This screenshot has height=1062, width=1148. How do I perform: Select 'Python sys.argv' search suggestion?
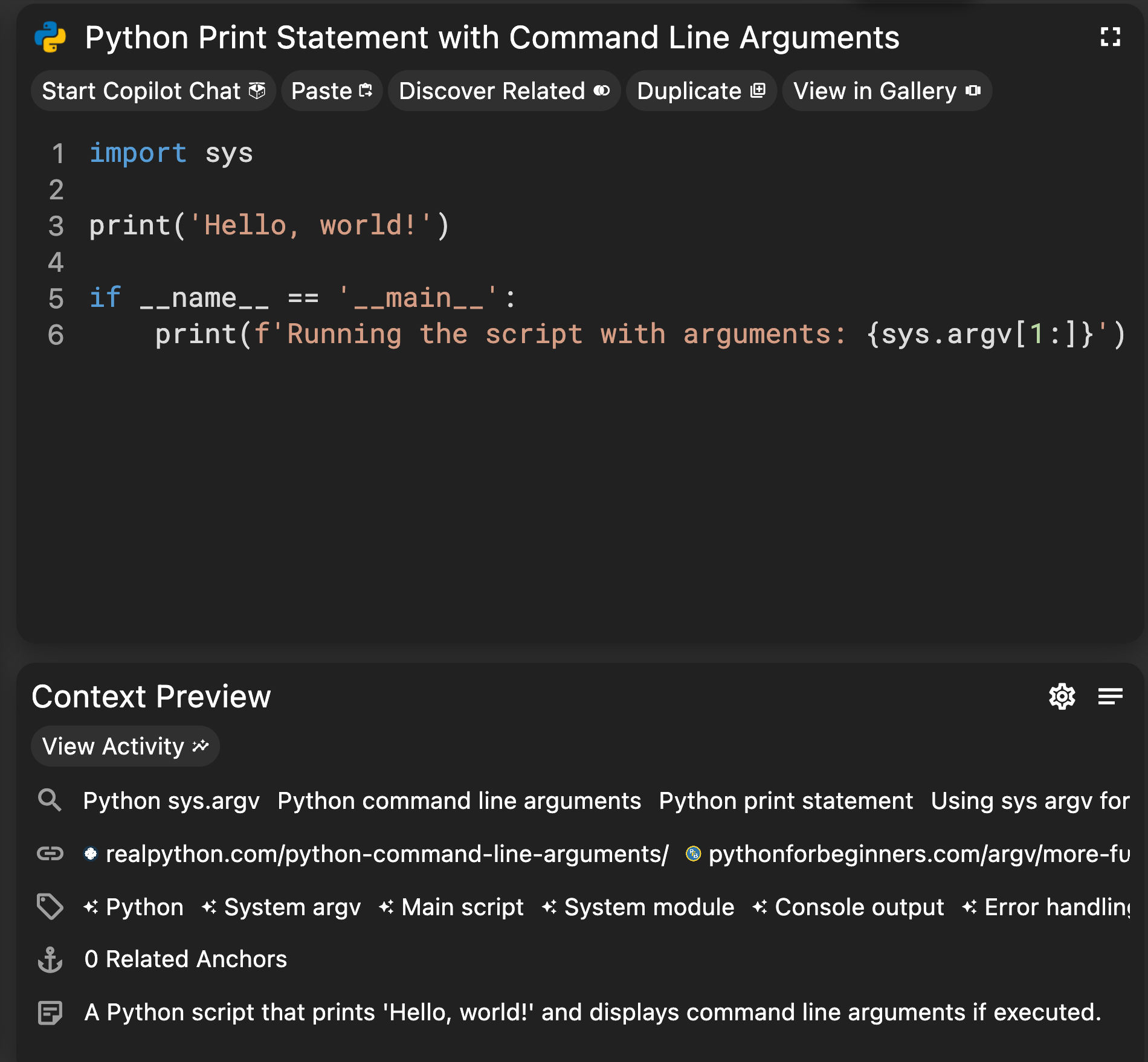point(172,800)
